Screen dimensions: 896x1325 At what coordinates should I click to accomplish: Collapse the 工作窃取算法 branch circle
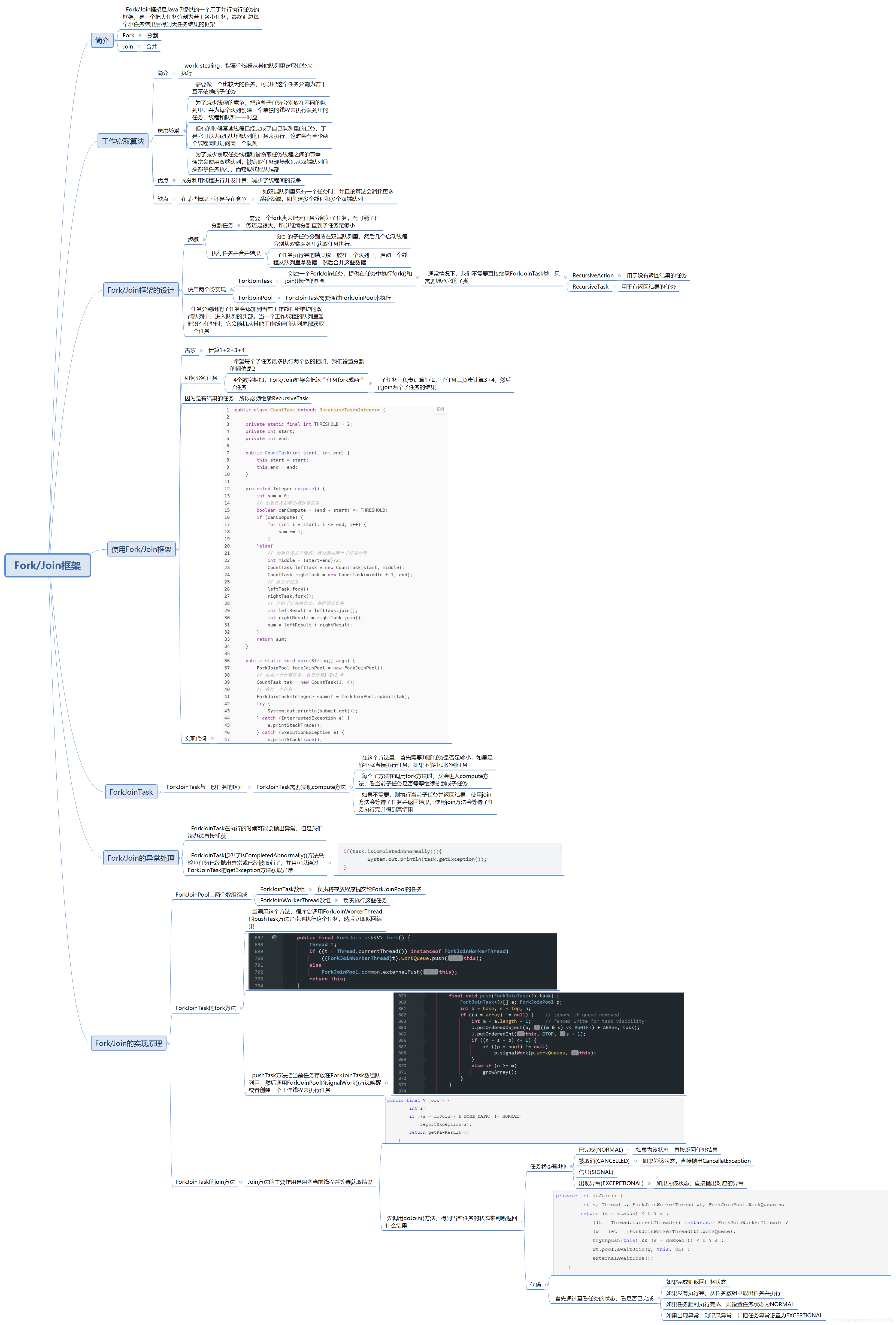[151, 141]
